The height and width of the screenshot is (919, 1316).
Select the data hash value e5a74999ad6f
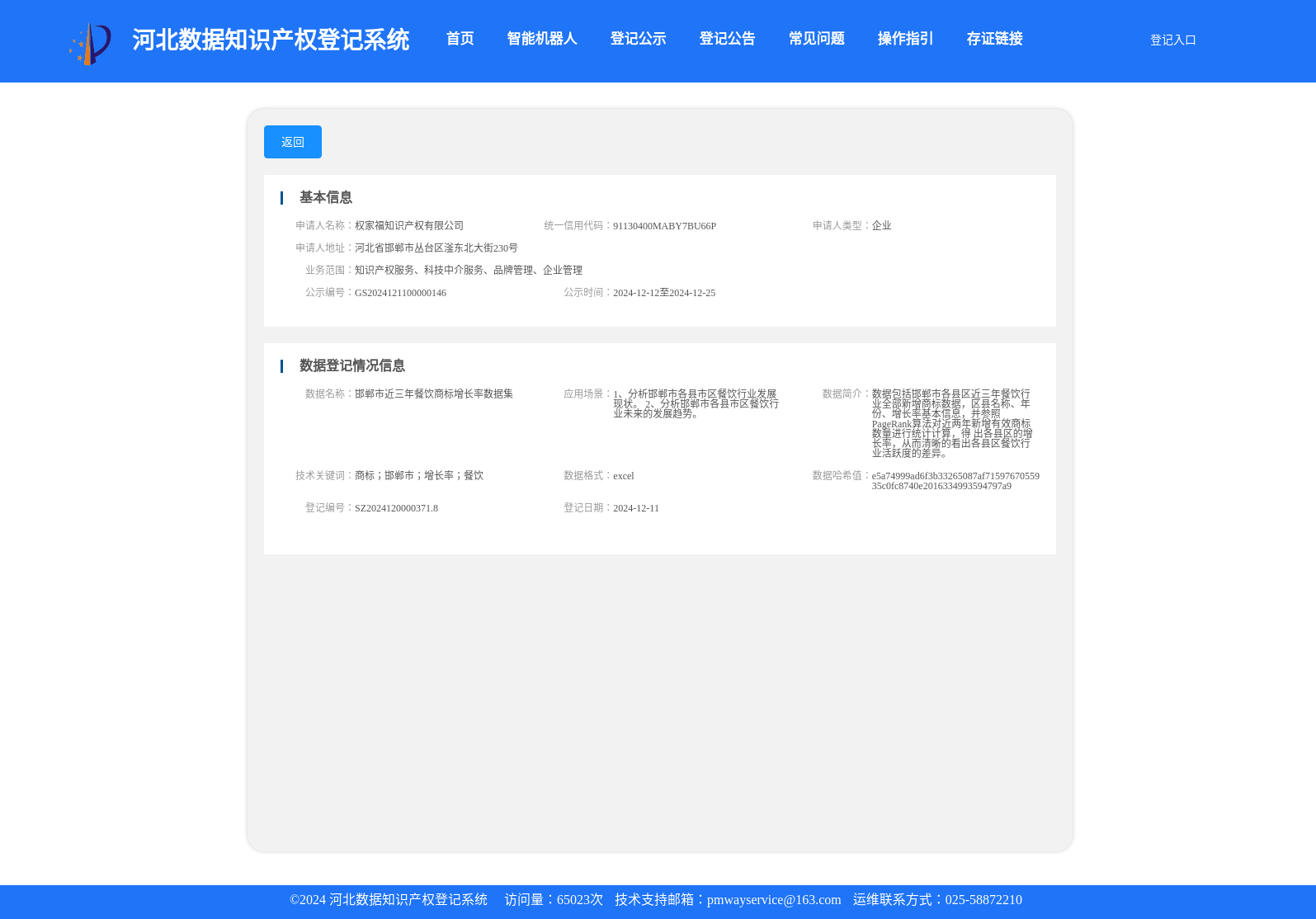[x=955, y=481]
